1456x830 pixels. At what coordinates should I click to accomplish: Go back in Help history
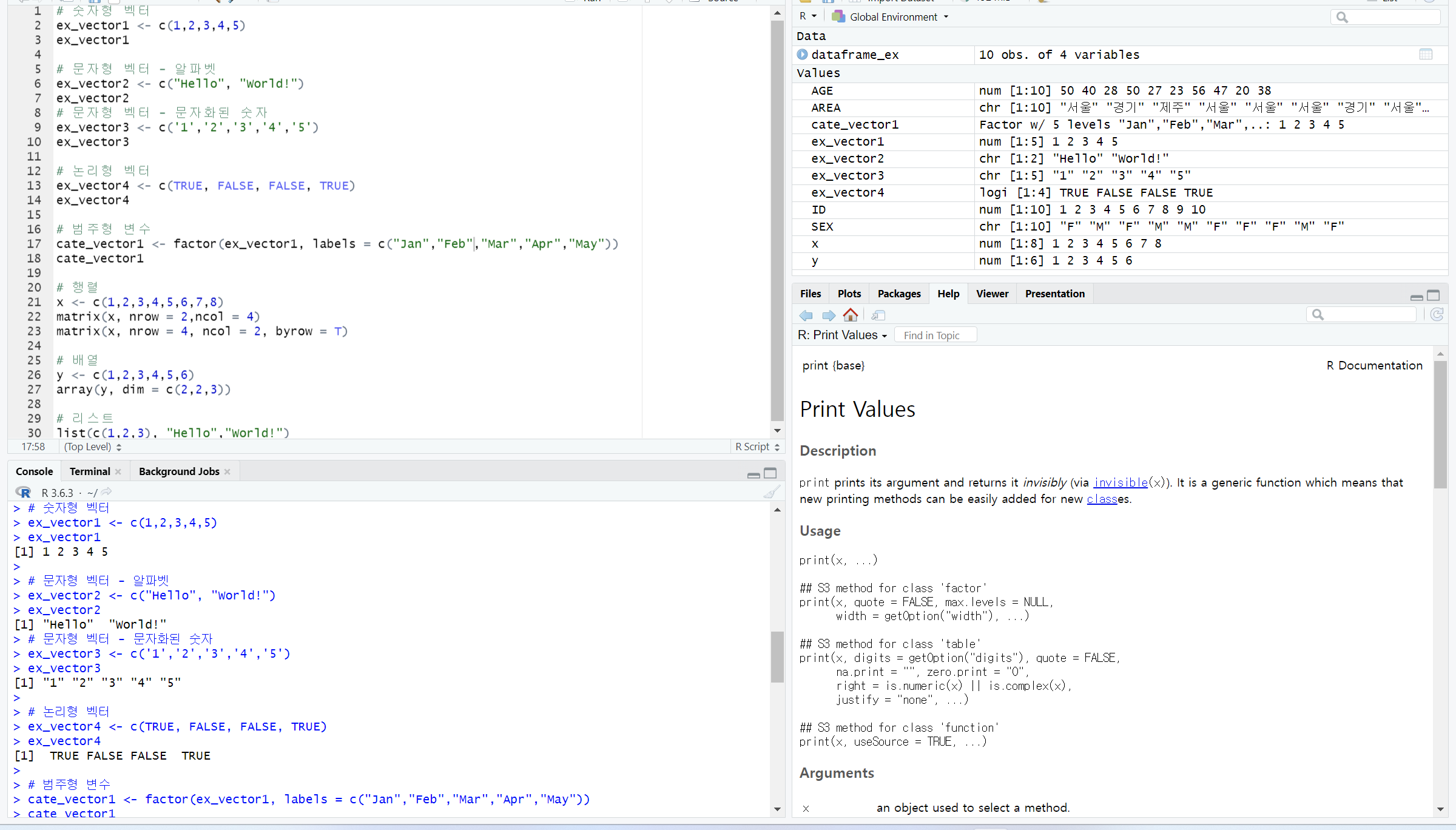[806, 315]
